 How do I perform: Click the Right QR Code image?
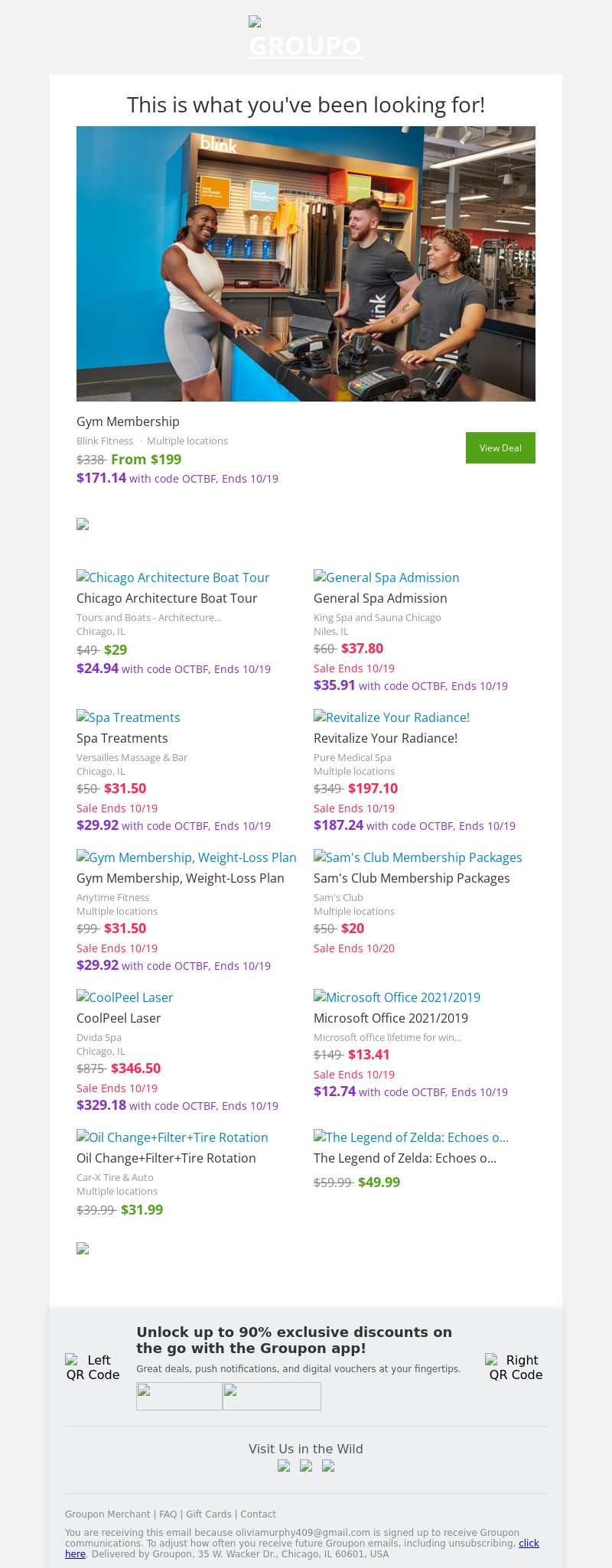(x=516, y=1367)
